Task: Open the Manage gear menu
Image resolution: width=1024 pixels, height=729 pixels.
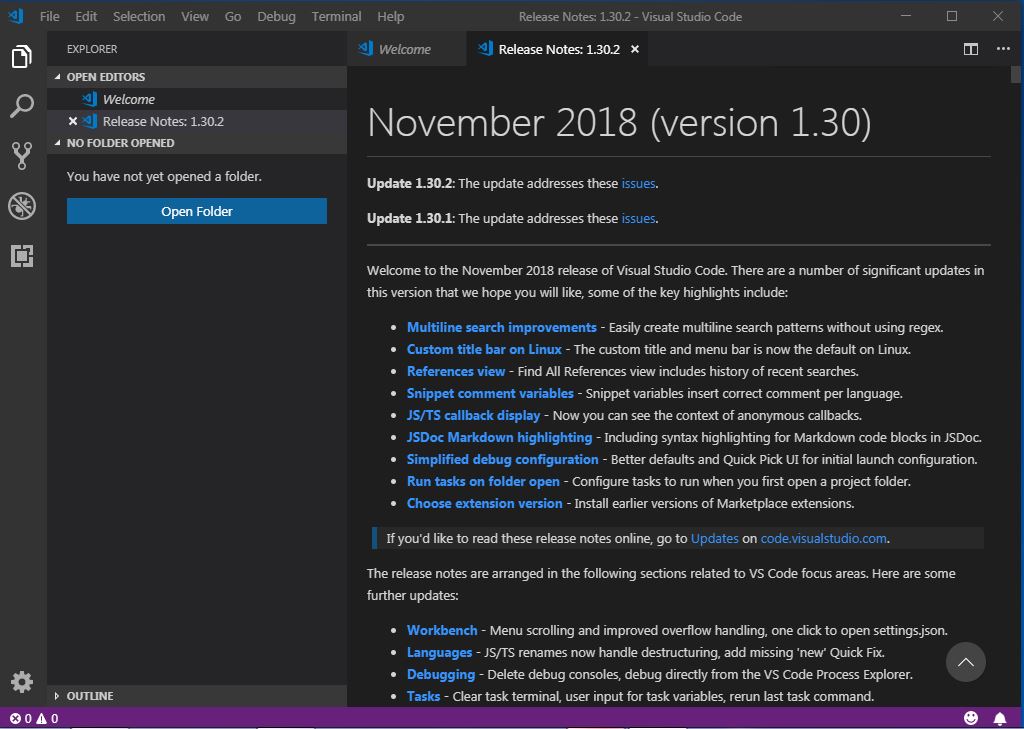Action: [x=22, y=681]
